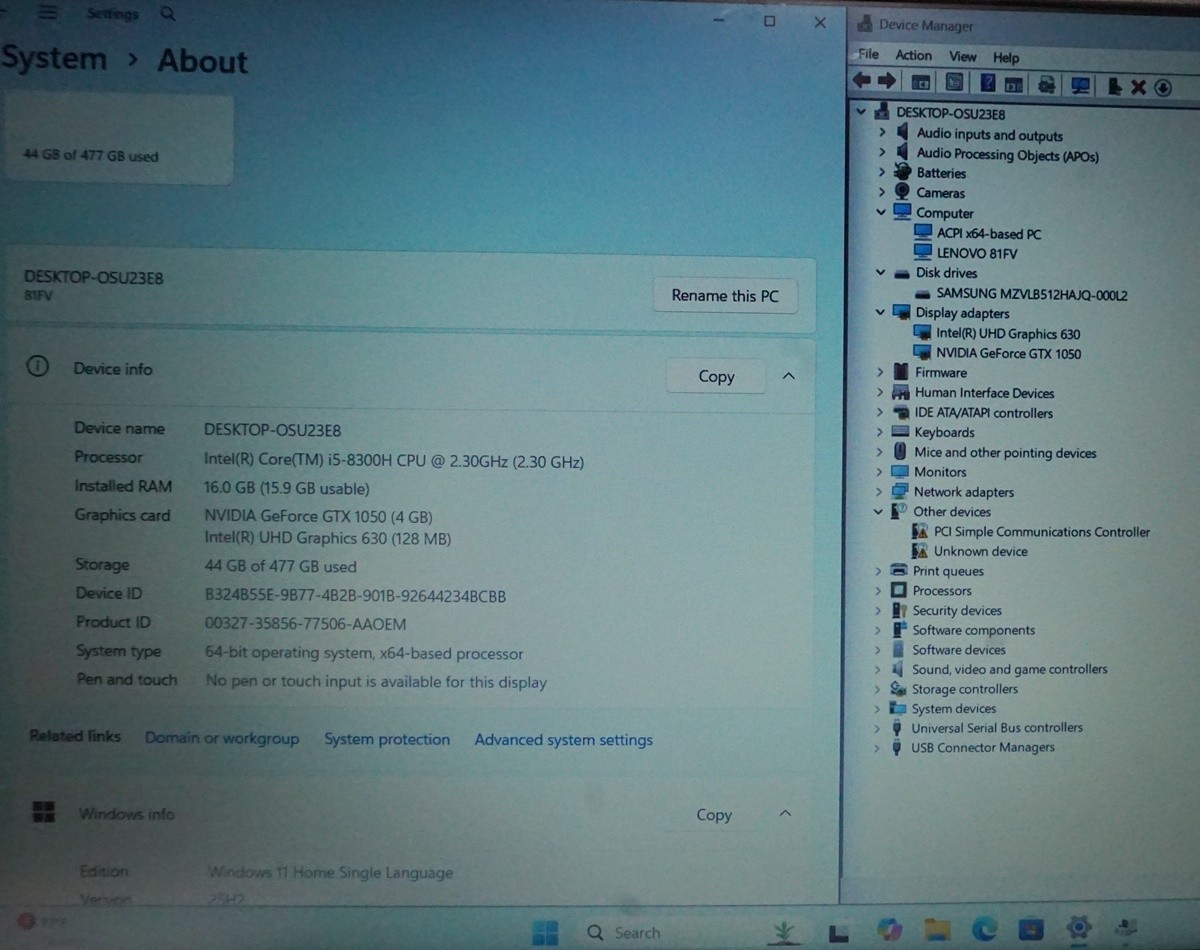Click Rename this PC button
The image size is (1200, 950).
coord(725,296)
